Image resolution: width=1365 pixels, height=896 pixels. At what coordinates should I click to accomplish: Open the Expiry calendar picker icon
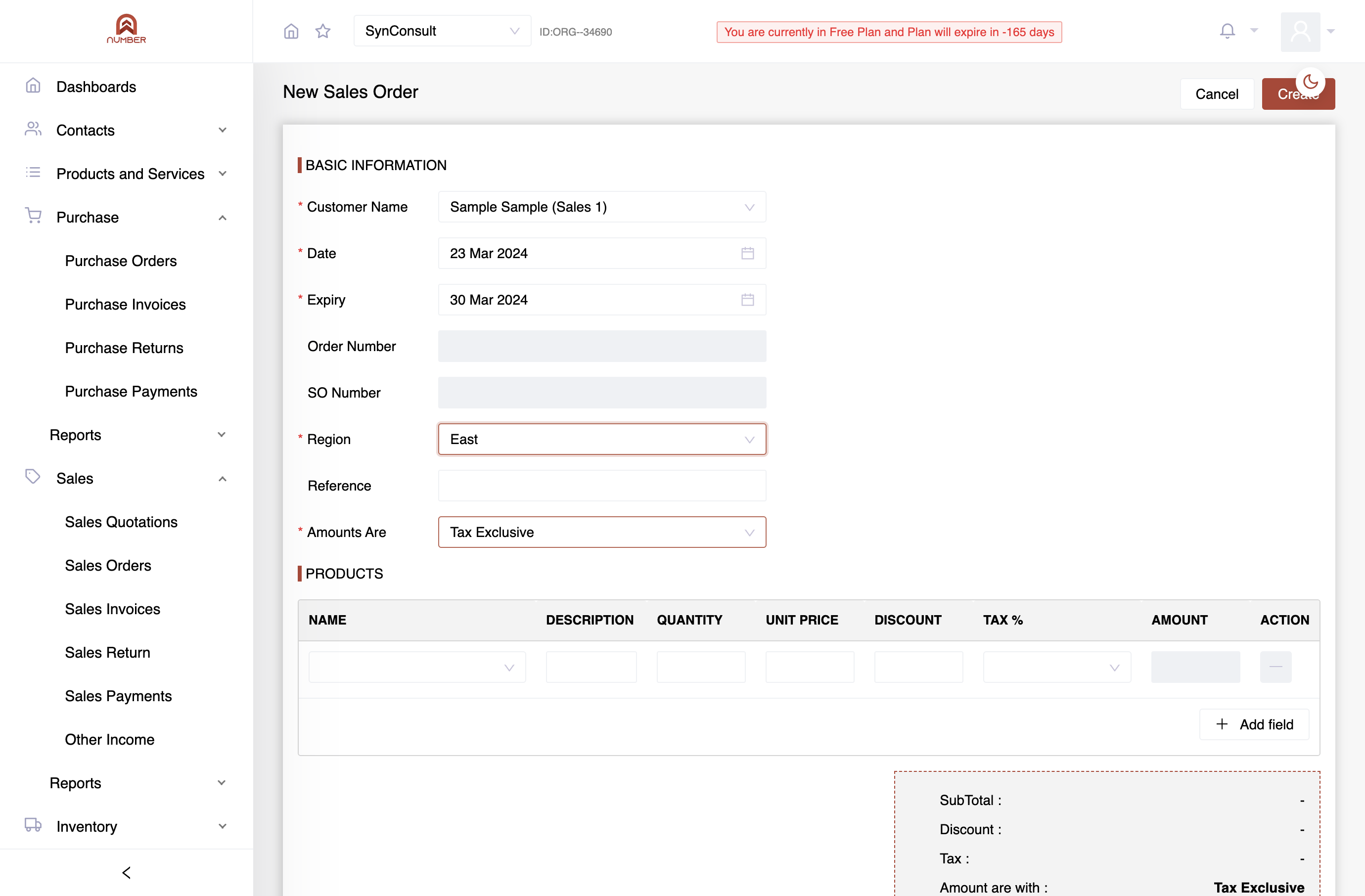[747, 300]
